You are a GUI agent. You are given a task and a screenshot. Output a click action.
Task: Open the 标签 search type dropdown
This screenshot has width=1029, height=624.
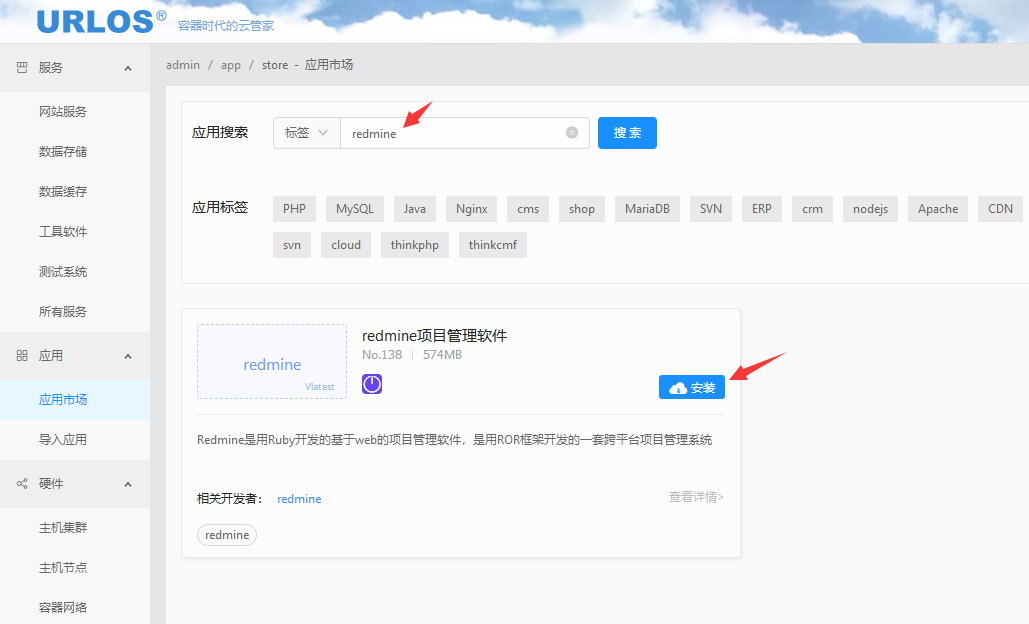(306, 133)
